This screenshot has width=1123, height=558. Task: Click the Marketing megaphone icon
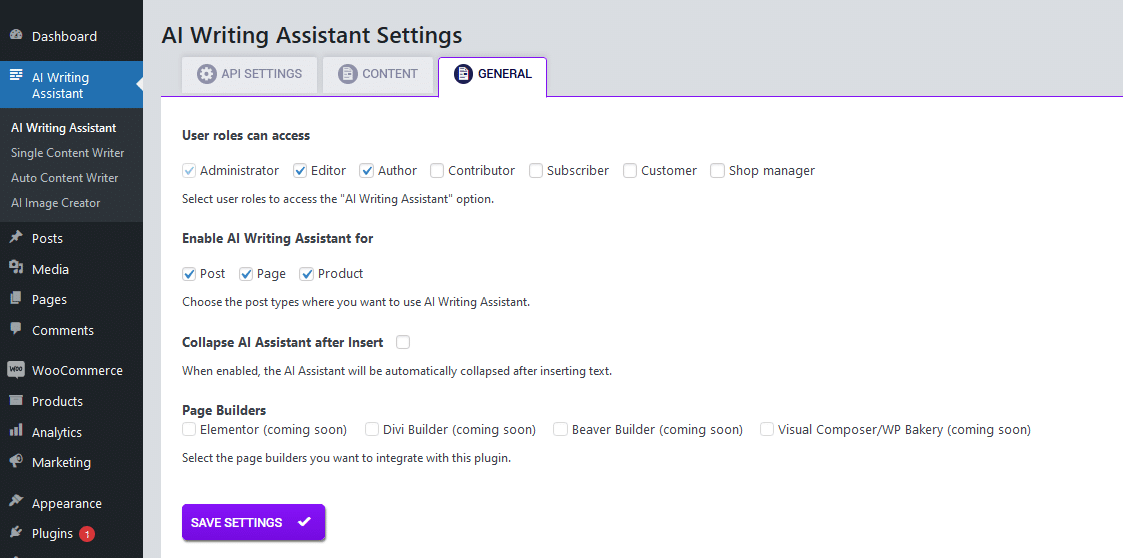pyautogui.click(x=16, y=462)
